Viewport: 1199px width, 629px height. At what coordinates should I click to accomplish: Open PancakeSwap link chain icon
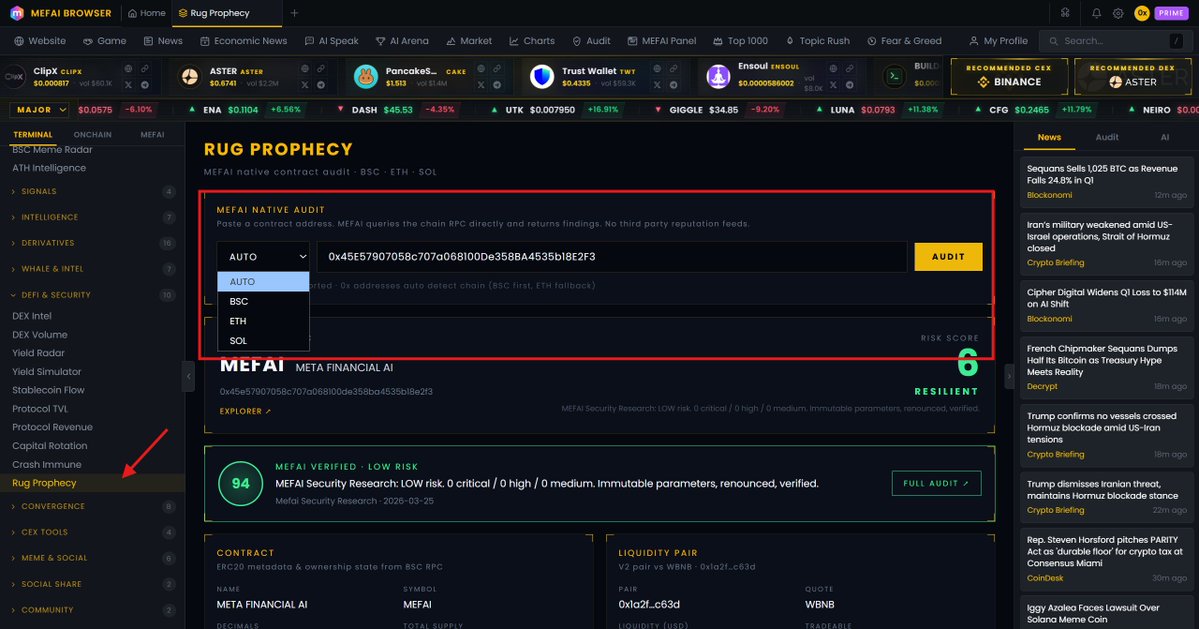[497, 69]
